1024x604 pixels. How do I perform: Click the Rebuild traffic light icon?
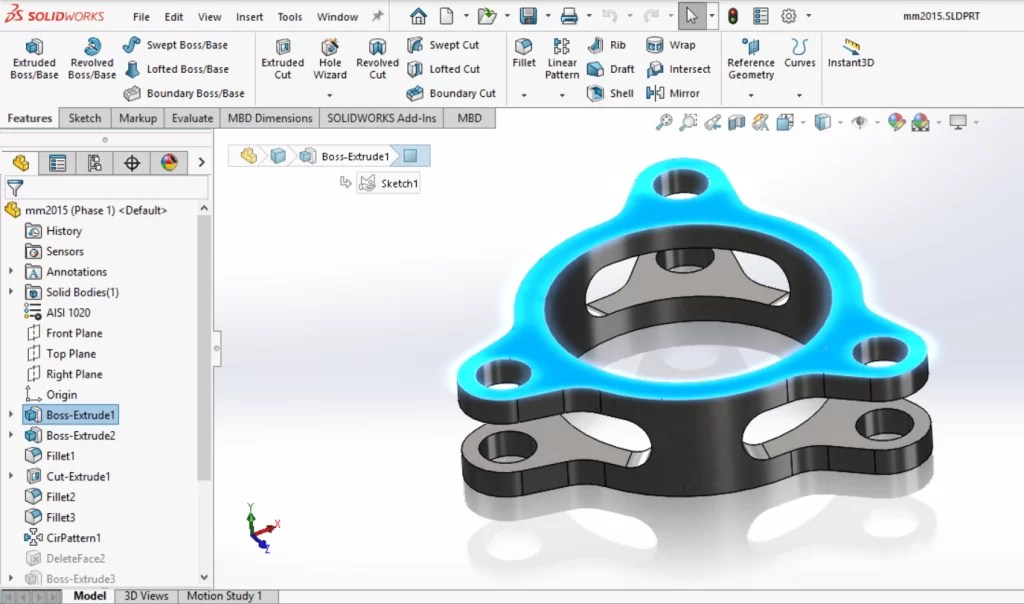pos(733,16)
